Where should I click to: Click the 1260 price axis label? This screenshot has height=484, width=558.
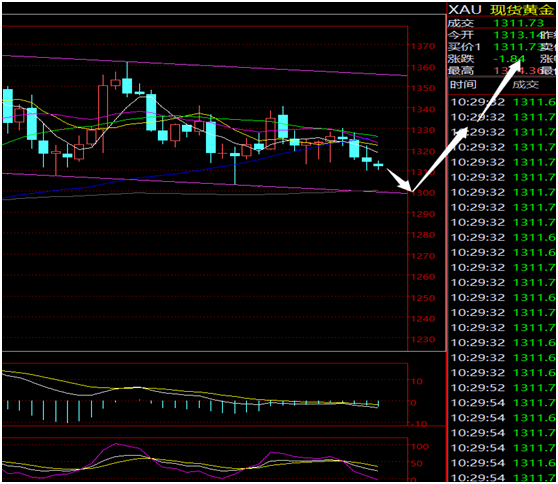[423, 277]
